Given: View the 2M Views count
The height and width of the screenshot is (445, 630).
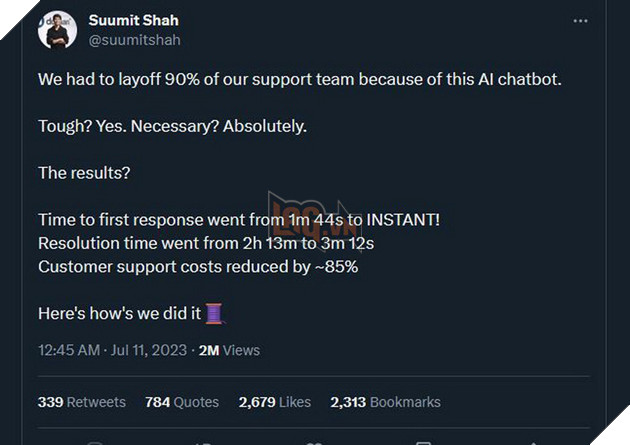Looking at the screenshot, I should click(229, 350).
